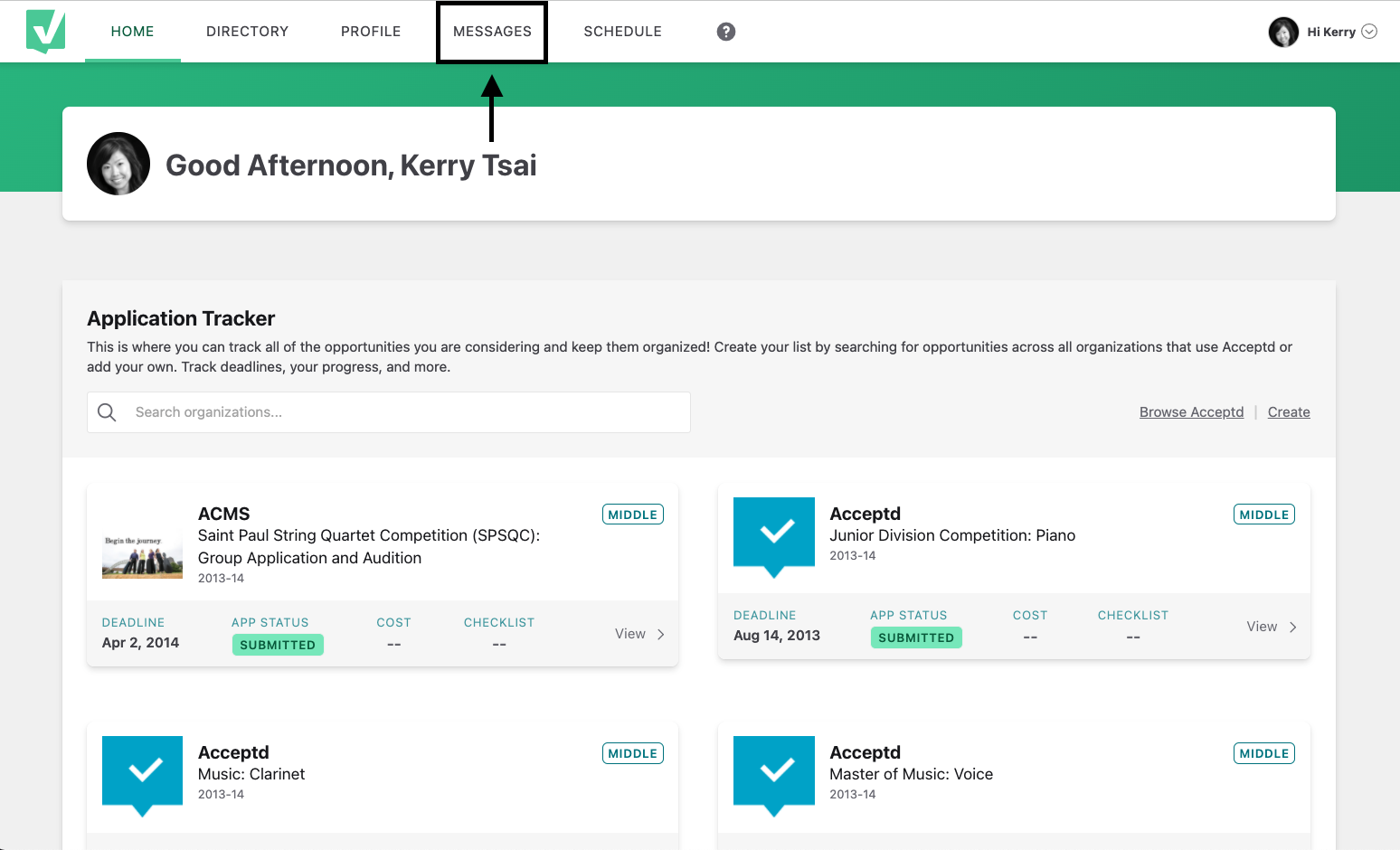Screen dimensions: 1400x850
Task: Click the 'Apr 2, 2014' deadline value
Action: (x=140, y=643)
